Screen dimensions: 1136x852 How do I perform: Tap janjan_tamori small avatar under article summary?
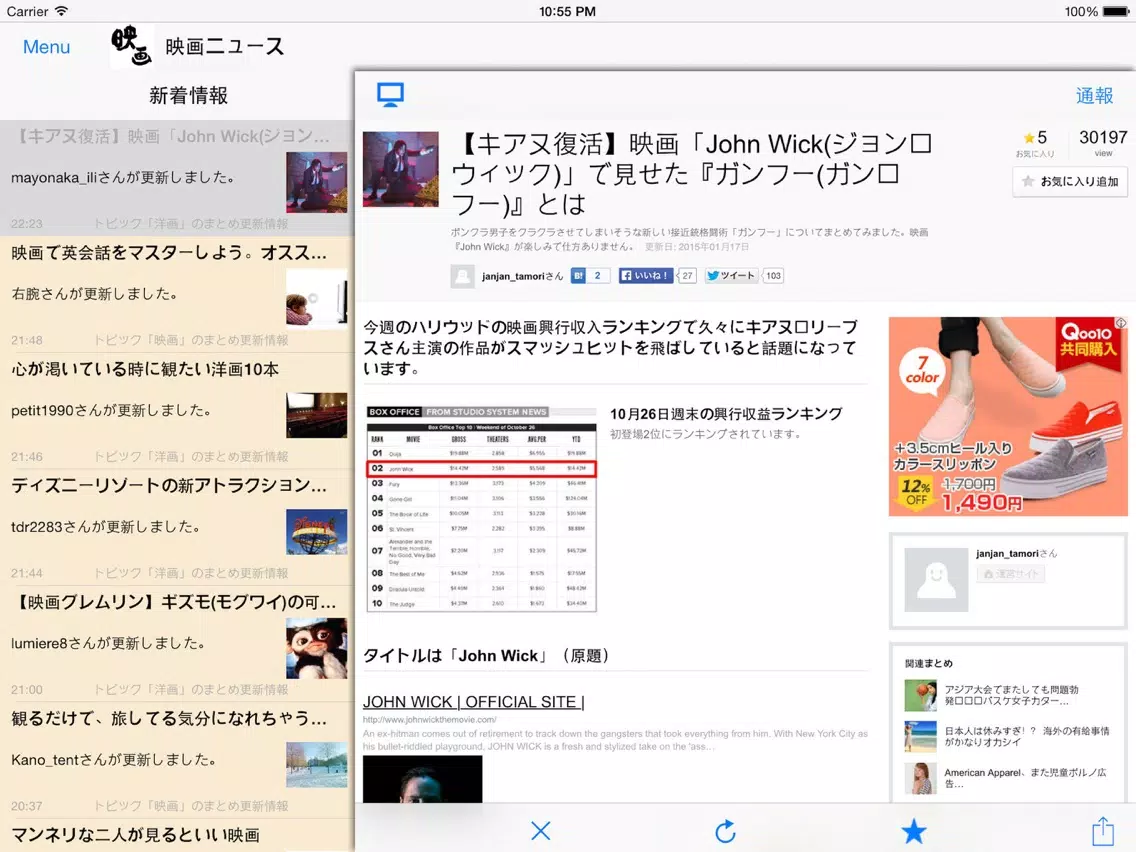462,276
